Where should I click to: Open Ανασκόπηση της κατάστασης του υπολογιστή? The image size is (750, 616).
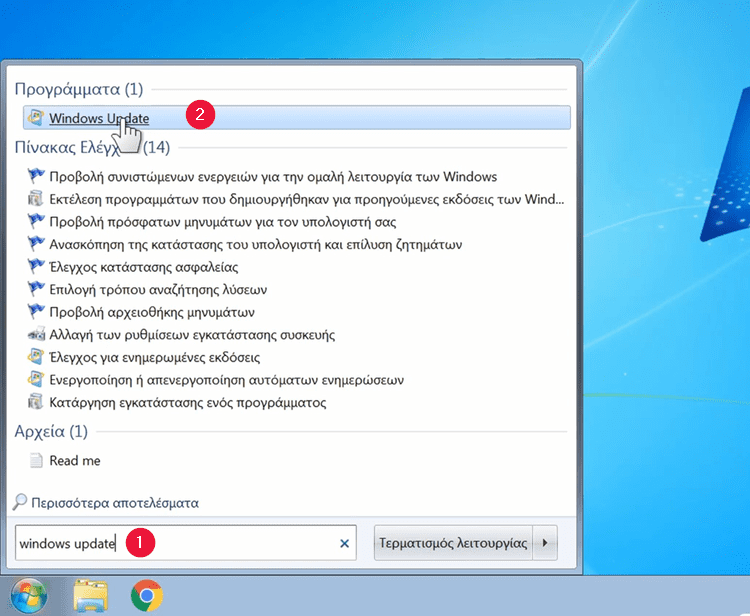coord(256,244)
